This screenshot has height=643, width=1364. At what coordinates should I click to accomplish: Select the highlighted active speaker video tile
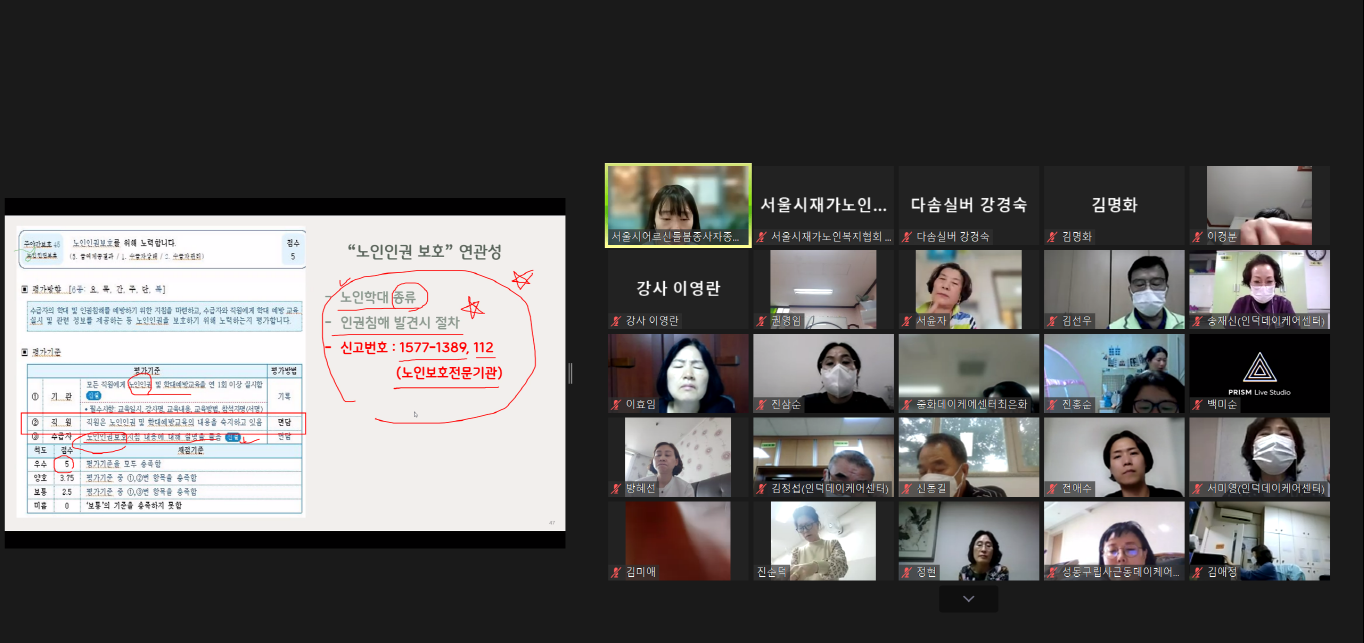(x=678, y=205)
